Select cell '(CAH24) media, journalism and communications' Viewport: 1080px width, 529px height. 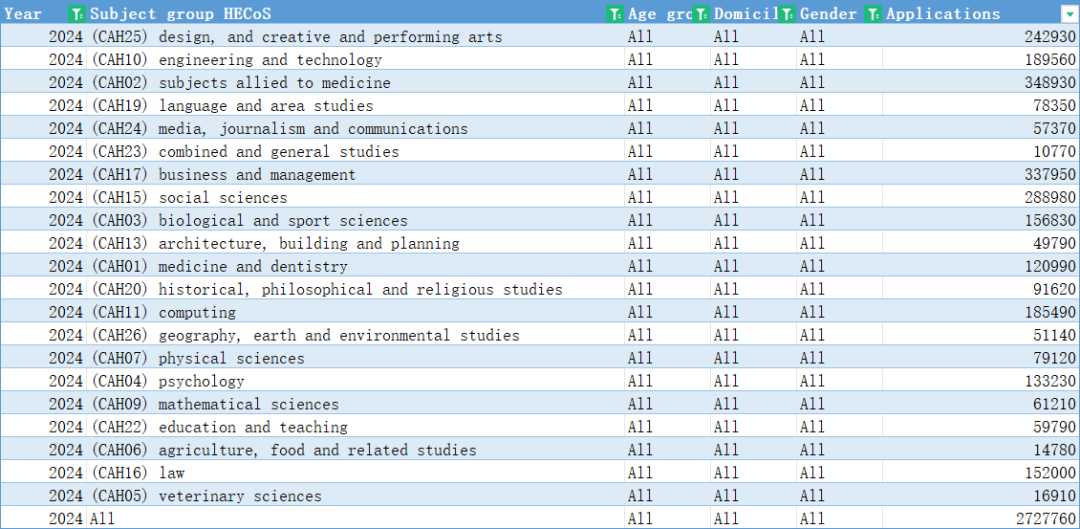pos(355,128)
